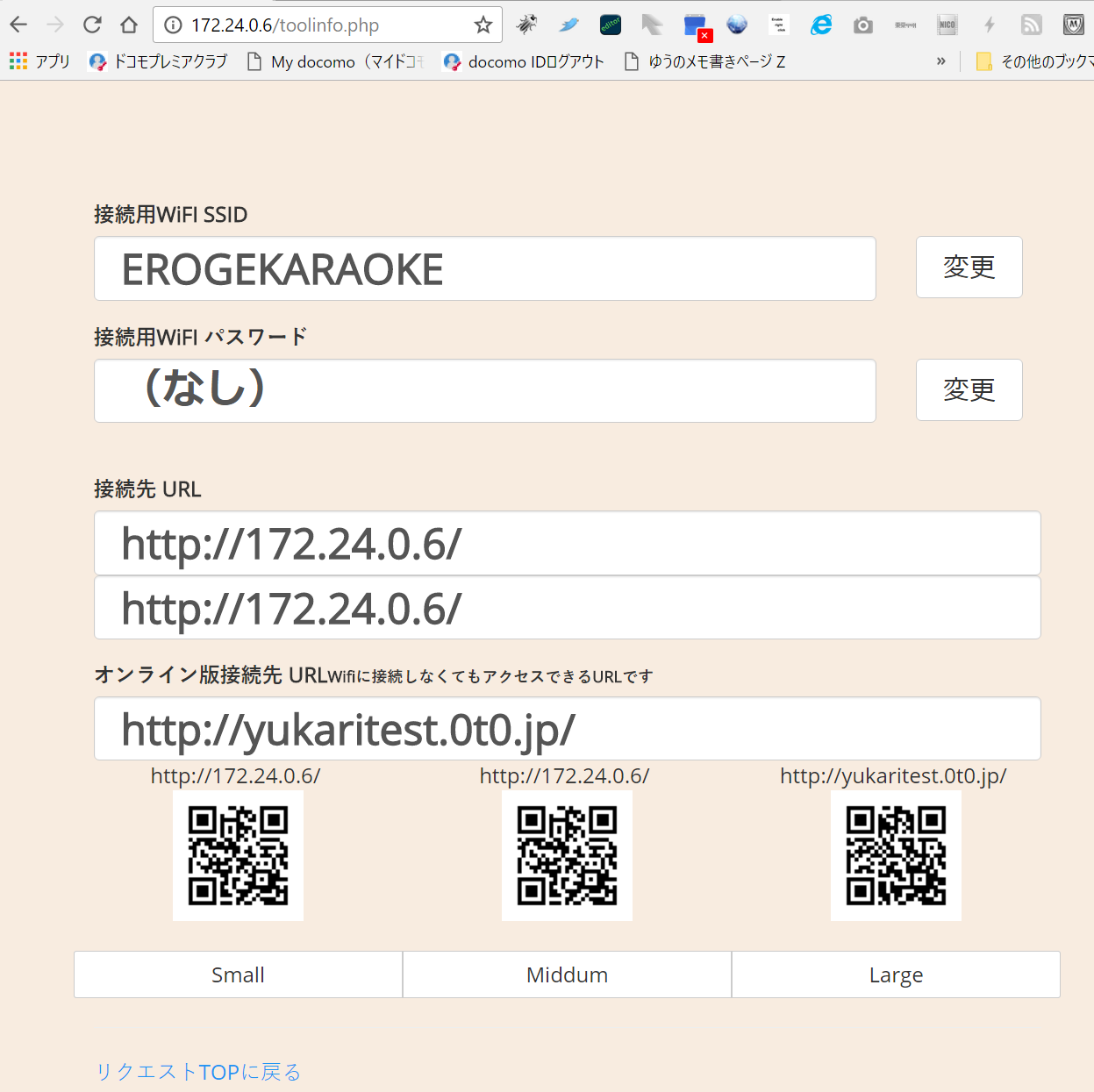Click the WiFi password field (なし)

point(485,390)
